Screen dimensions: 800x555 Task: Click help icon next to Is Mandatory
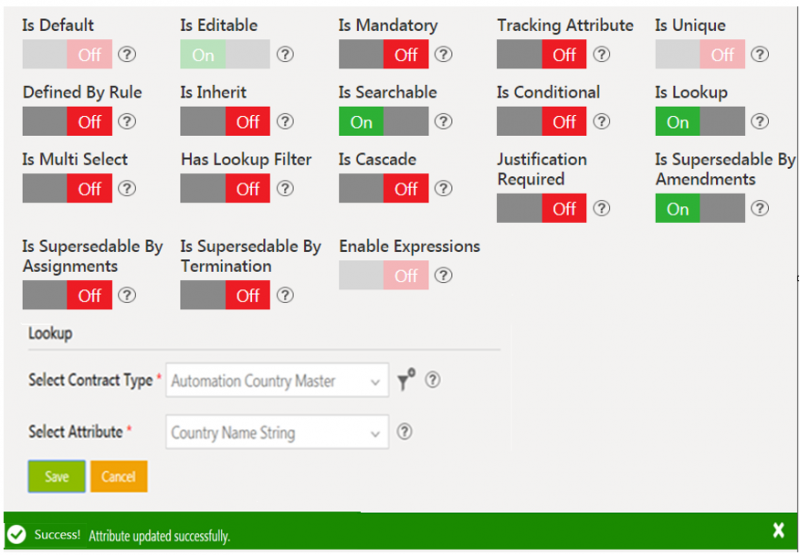(444, 55)
